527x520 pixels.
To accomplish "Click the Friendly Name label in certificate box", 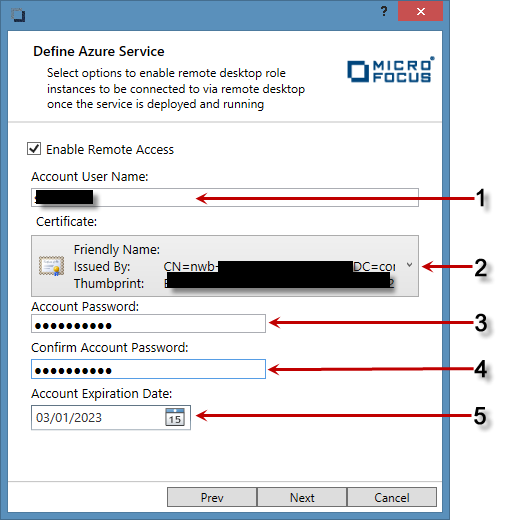I will tap(117, 249).
